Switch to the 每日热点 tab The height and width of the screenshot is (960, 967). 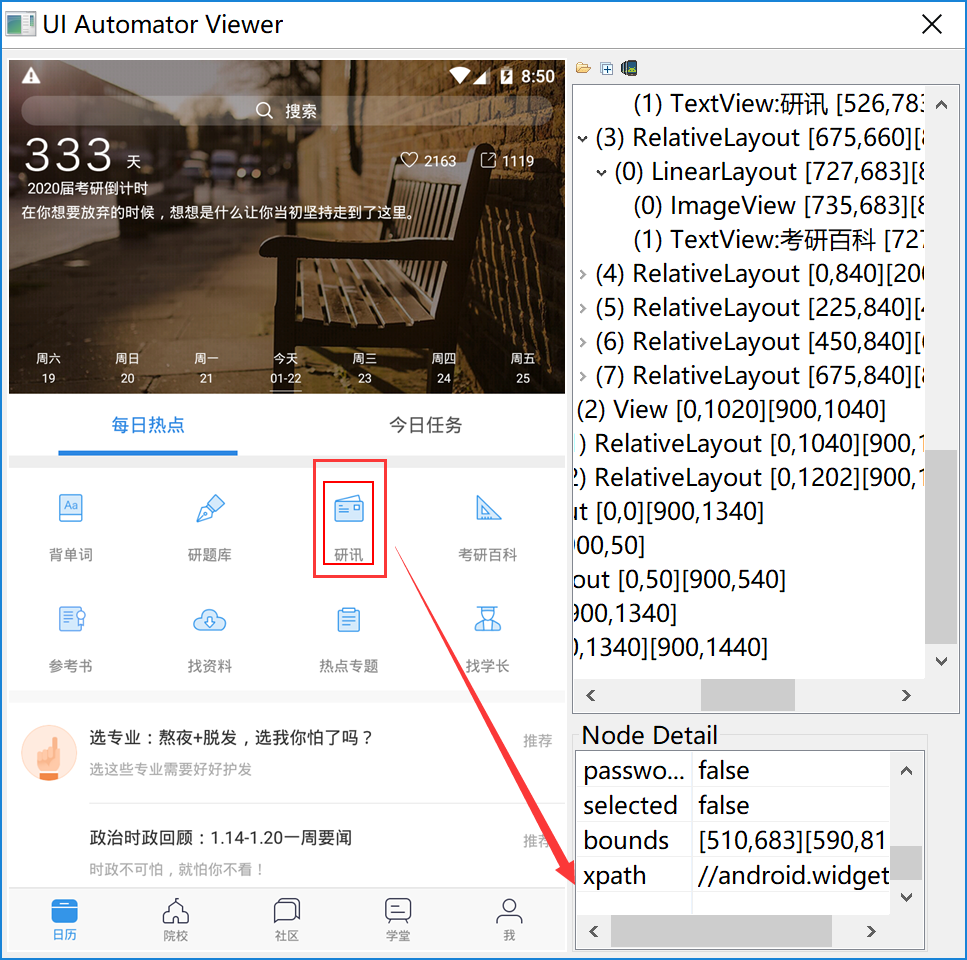click(148, 425)
